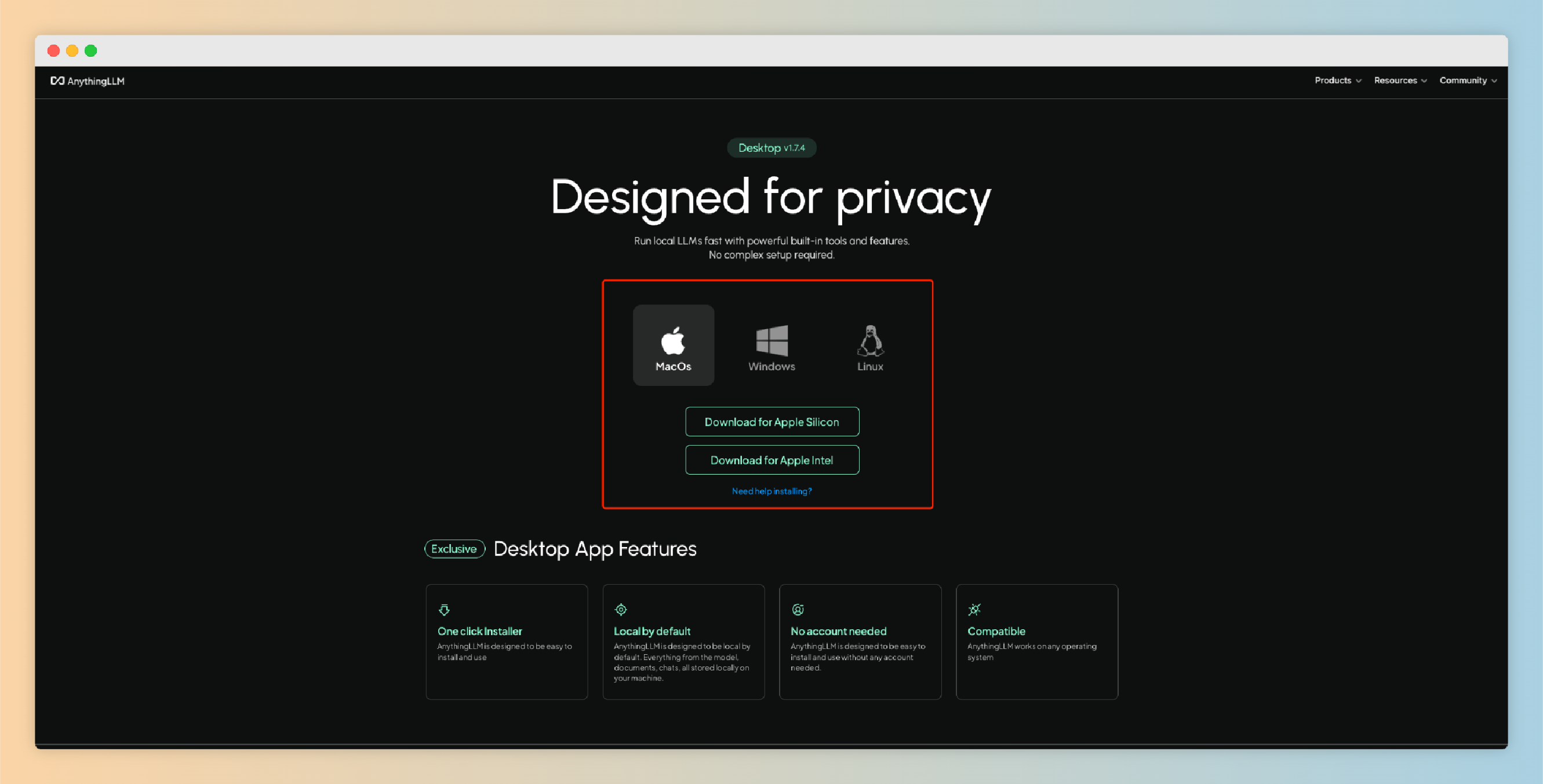The height and width of the screenshot is (784, 1543).
Task: Open the Compatible feature card title
Action: [x=995, y=631]
